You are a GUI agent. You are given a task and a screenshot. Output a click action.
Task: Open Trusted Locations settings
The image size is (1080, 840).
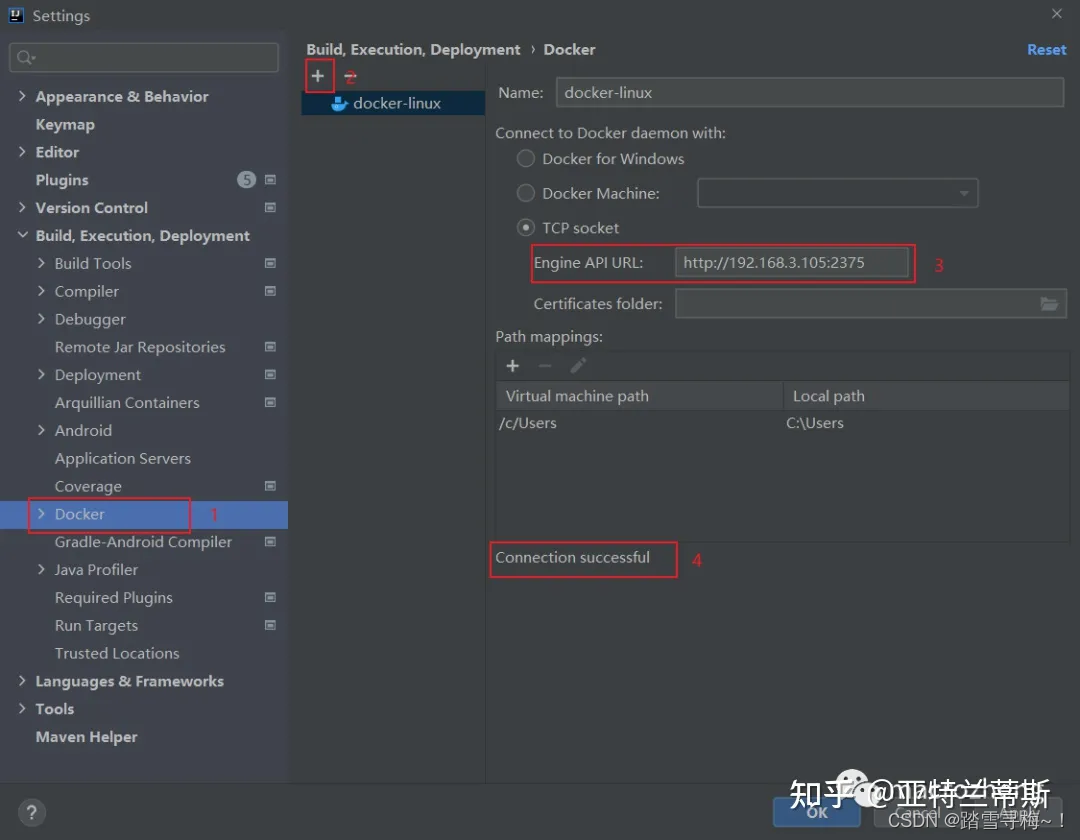tap(117, 653)
